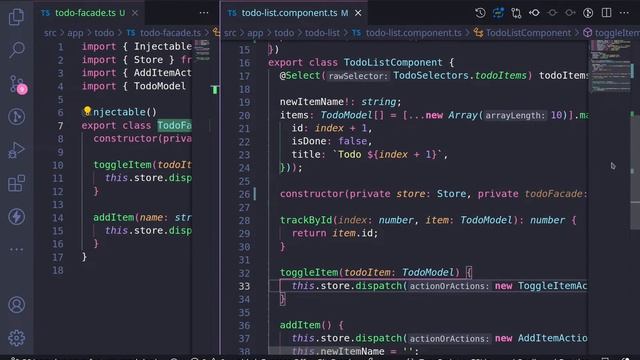Open the Manage settings gear
This screenshot has width=640, height=360.
[16, 338]
